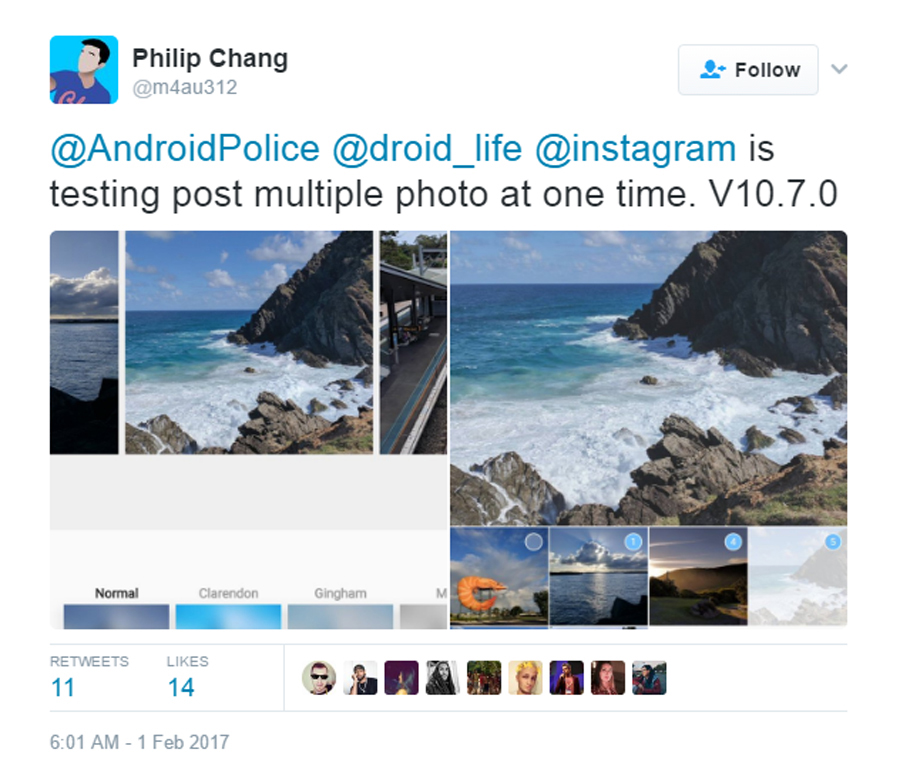Open the @AndroidPolice mention link

[185, 148]
